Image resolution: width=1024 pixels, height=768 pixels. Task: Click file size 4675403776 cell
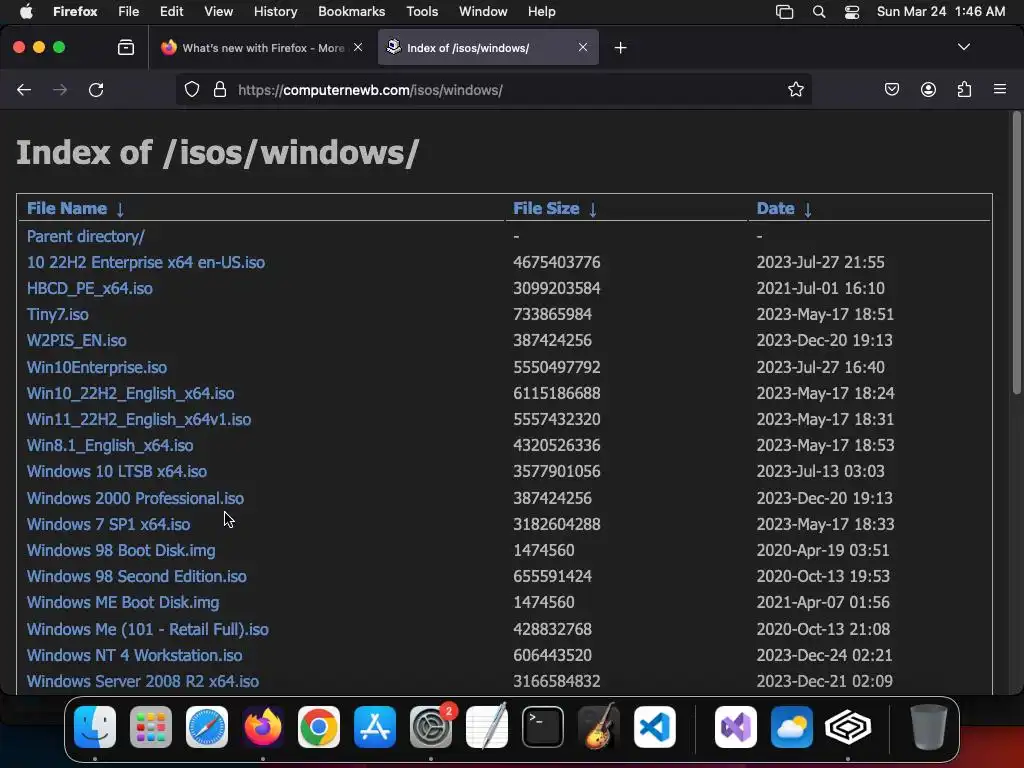coord(556,263)
